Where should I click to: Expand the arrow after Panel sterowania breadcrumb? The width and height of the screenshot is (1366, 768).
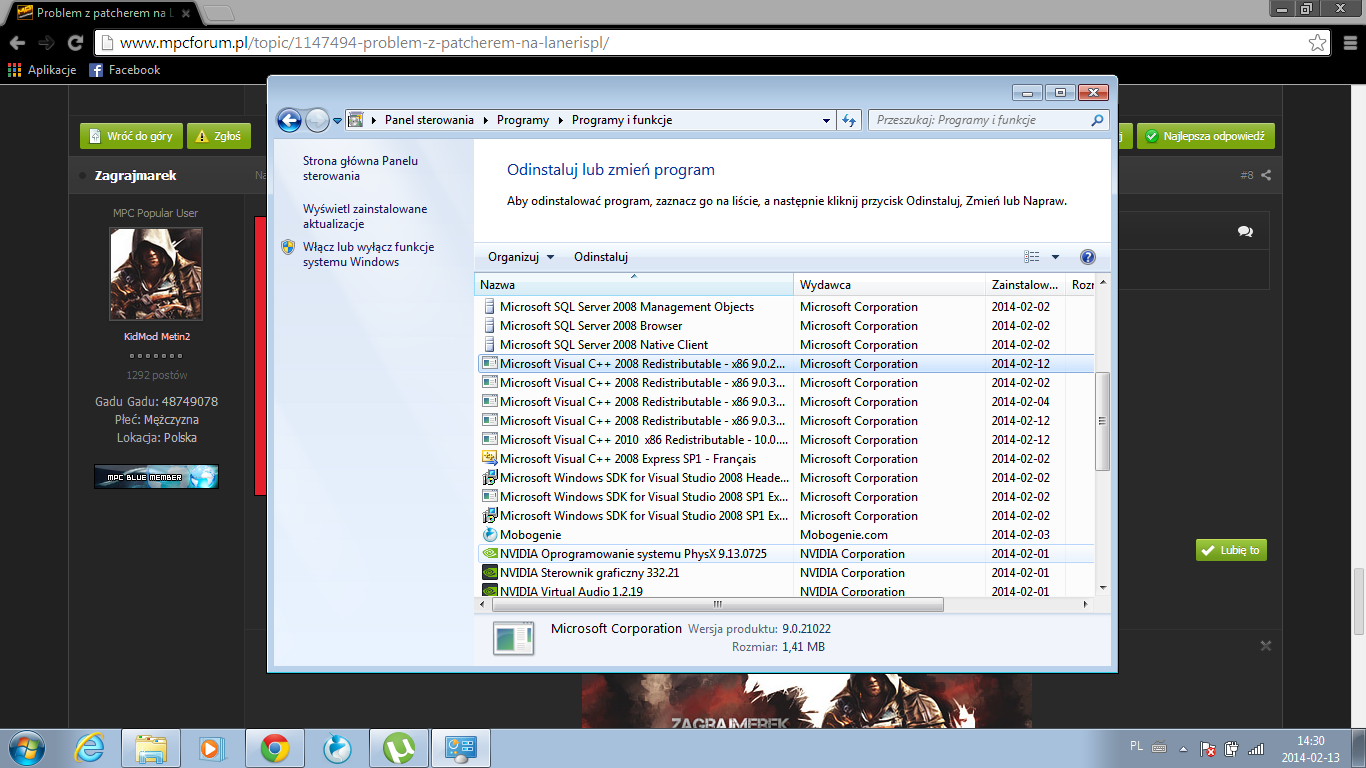(485, 120)
